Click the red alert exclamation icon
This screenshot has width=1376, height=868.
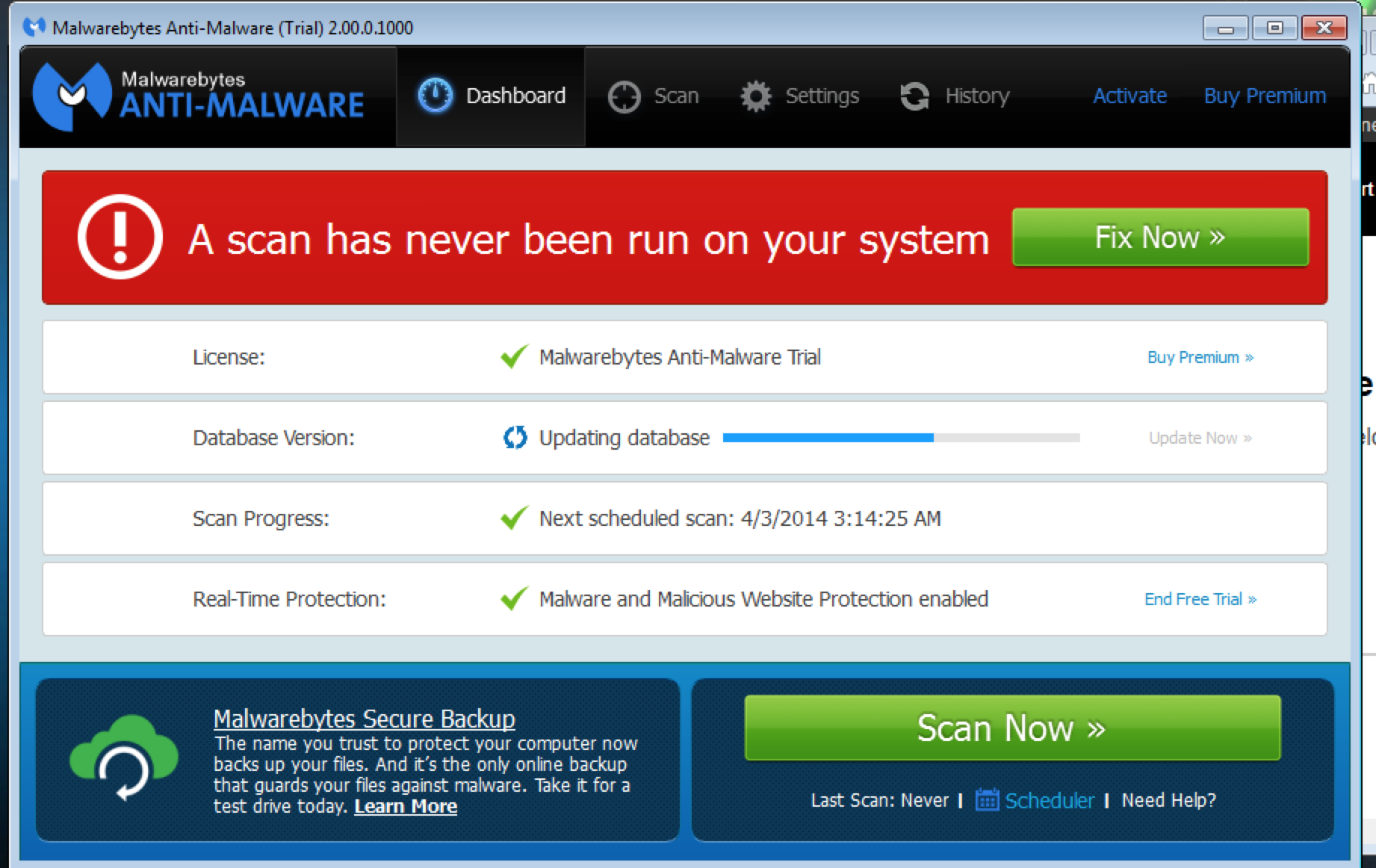(x=120, y=237)
